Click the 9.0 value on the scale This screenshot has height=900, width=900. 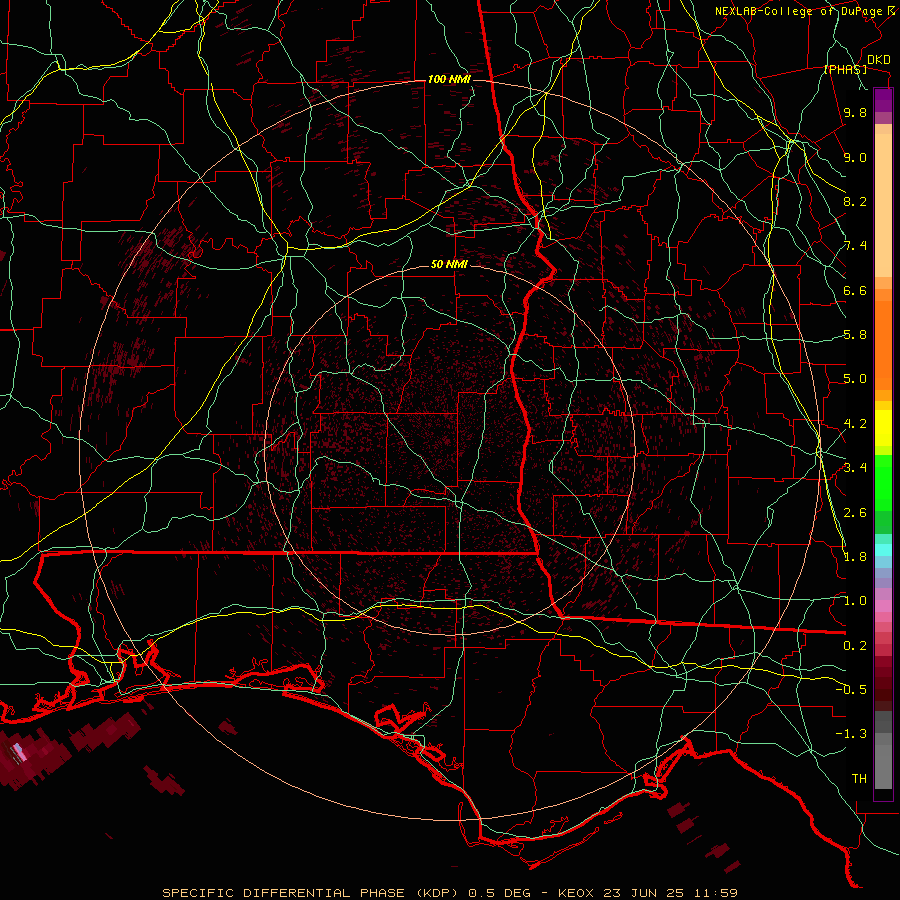855,157
